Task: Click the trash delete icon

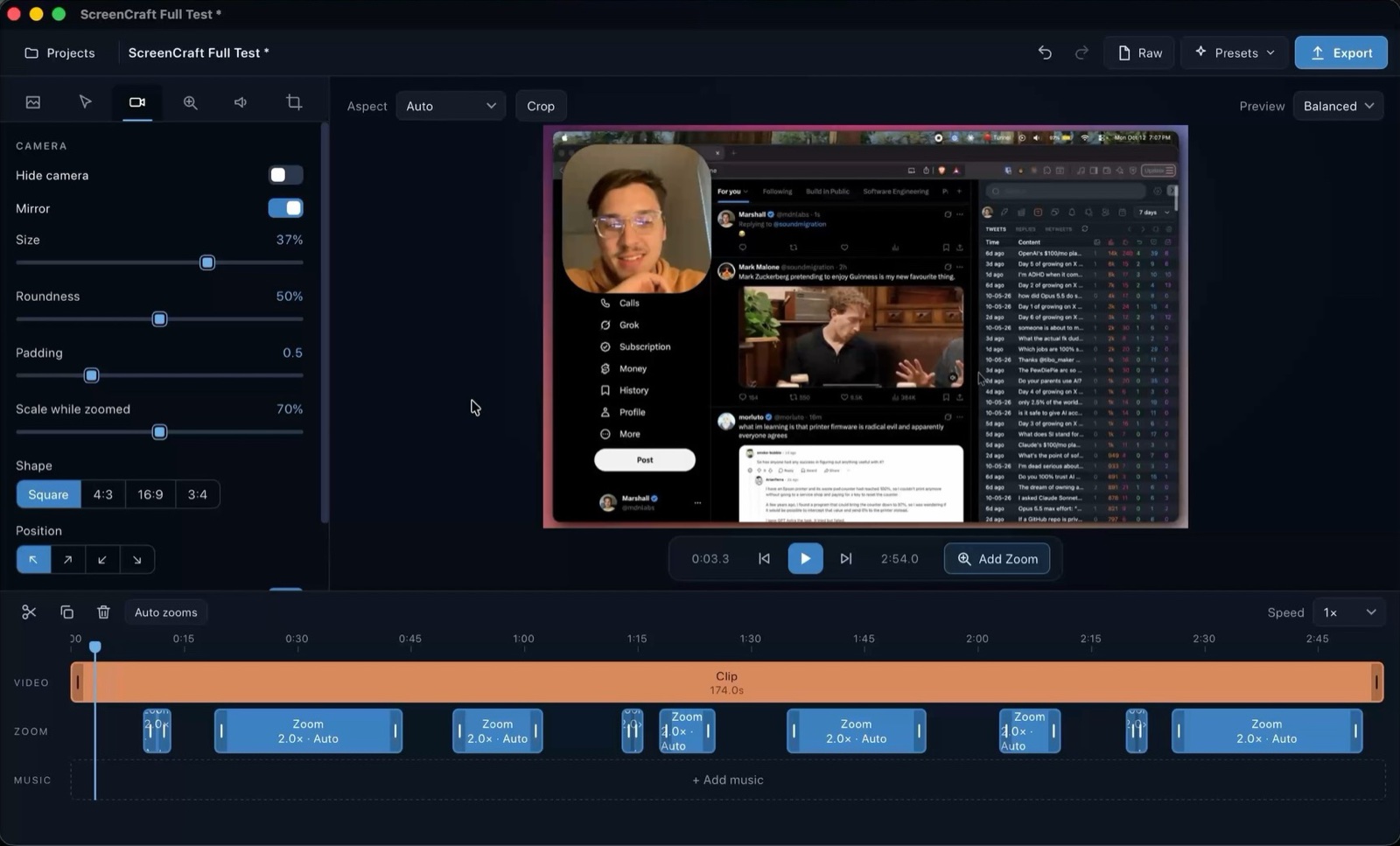Action: pos(103,612)
